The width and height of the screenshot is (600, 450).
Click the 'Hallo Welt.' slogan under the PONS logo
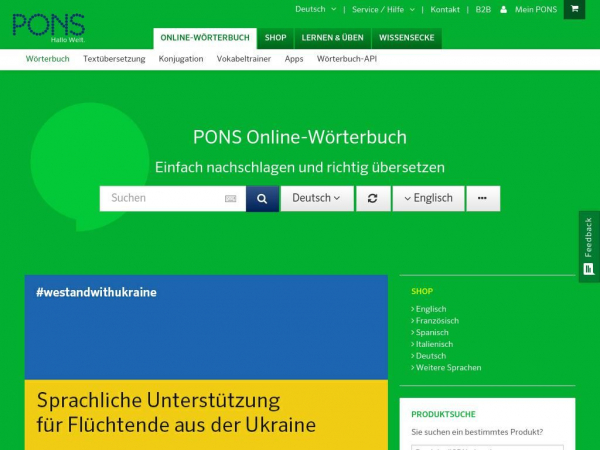68,40
